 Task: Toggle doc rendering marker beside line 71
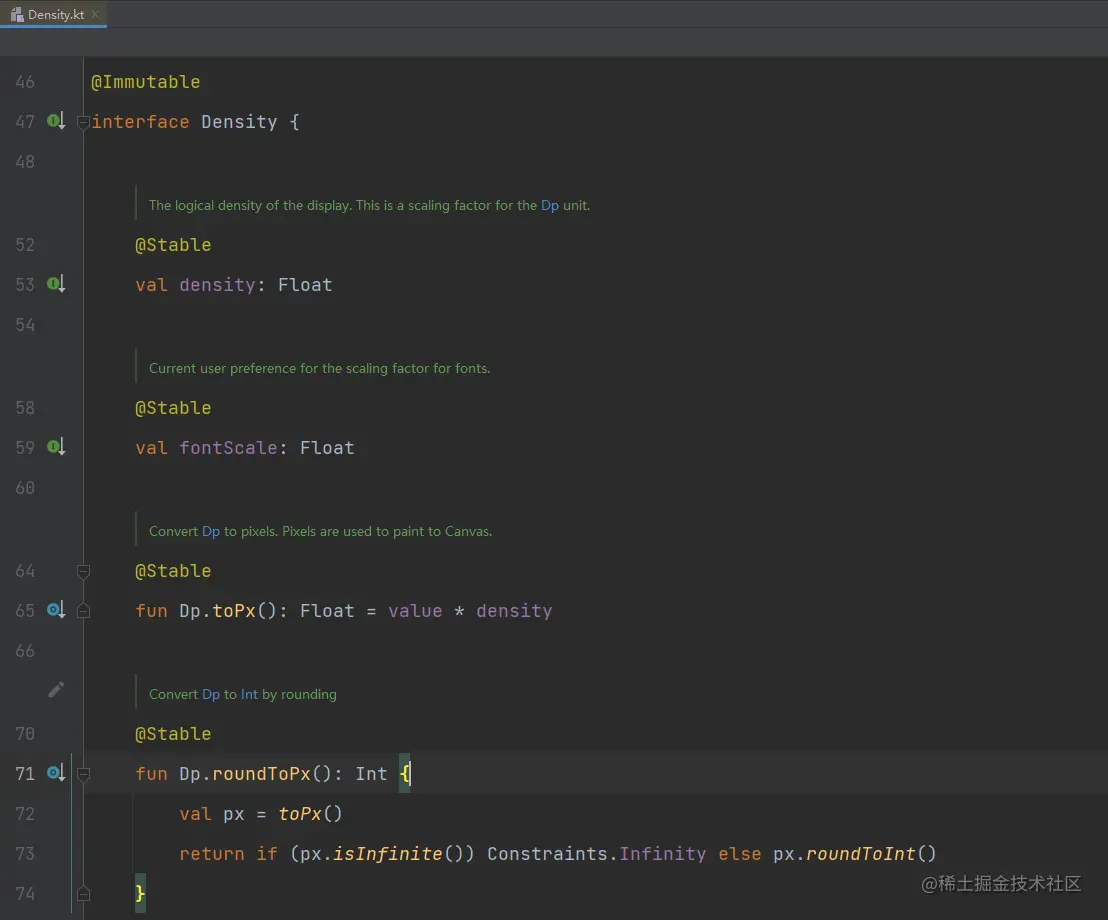[x=84, y=773]
